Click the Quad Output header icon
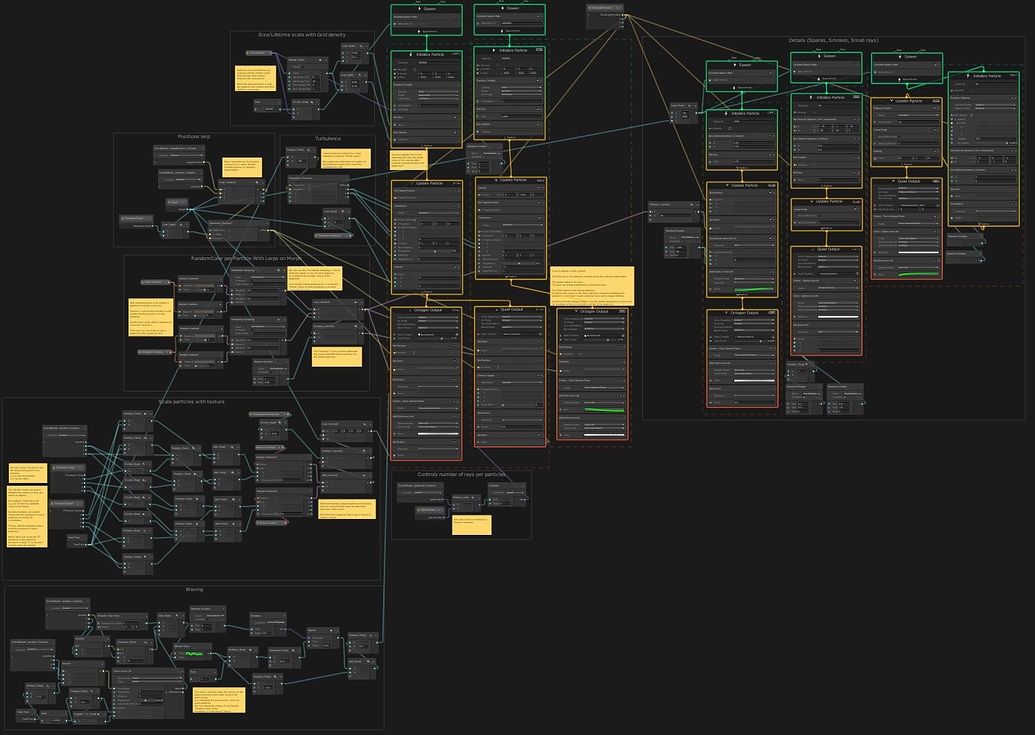This screenshot has height=735, width=1035. pos(496,310)
